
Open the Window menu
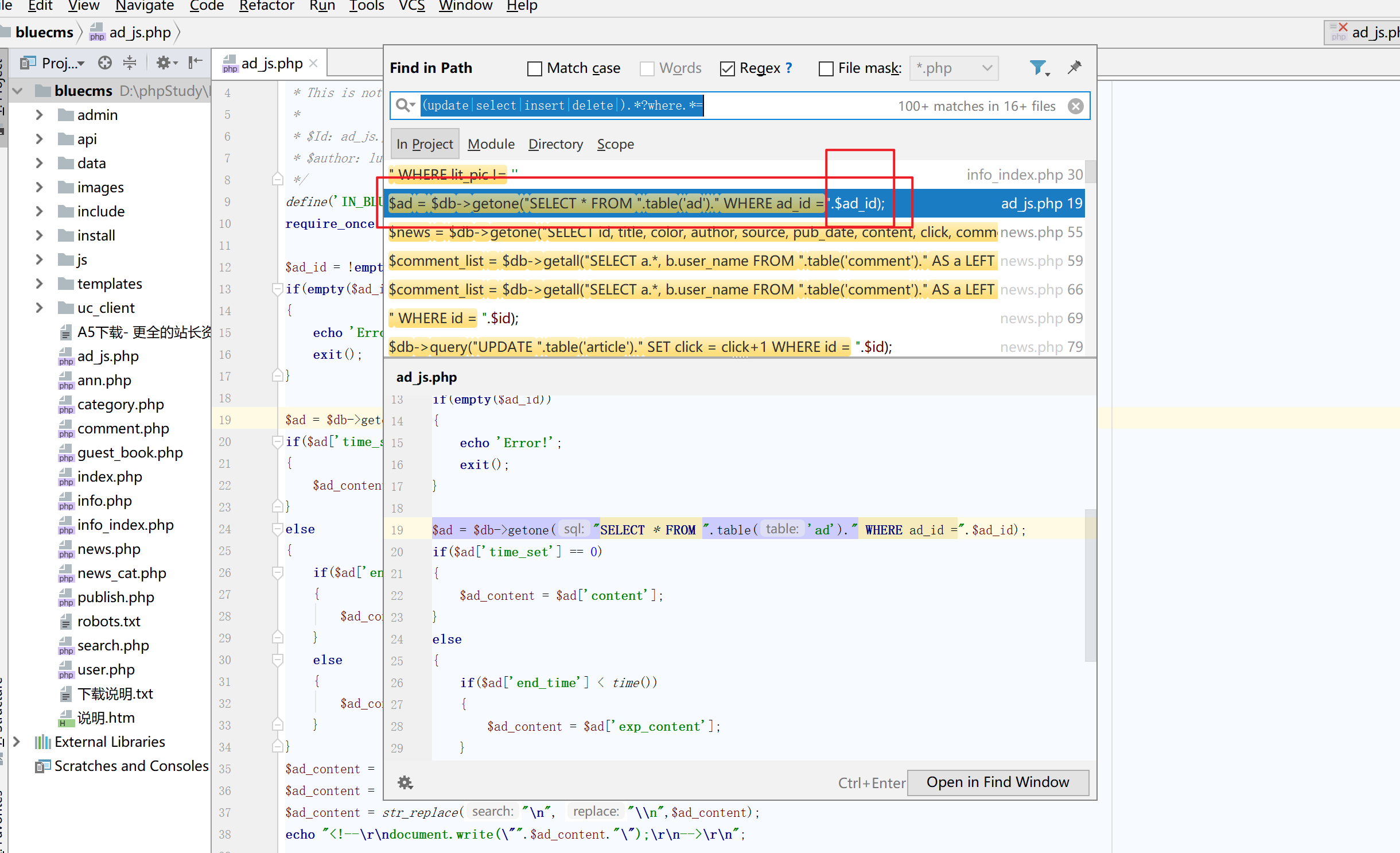(x=465, y=6)
